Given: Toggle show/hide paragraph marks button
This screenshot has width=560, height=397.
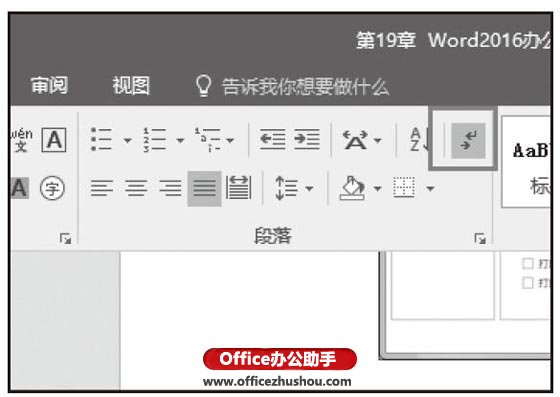Looking at the screenshot, I should (468, 141).
